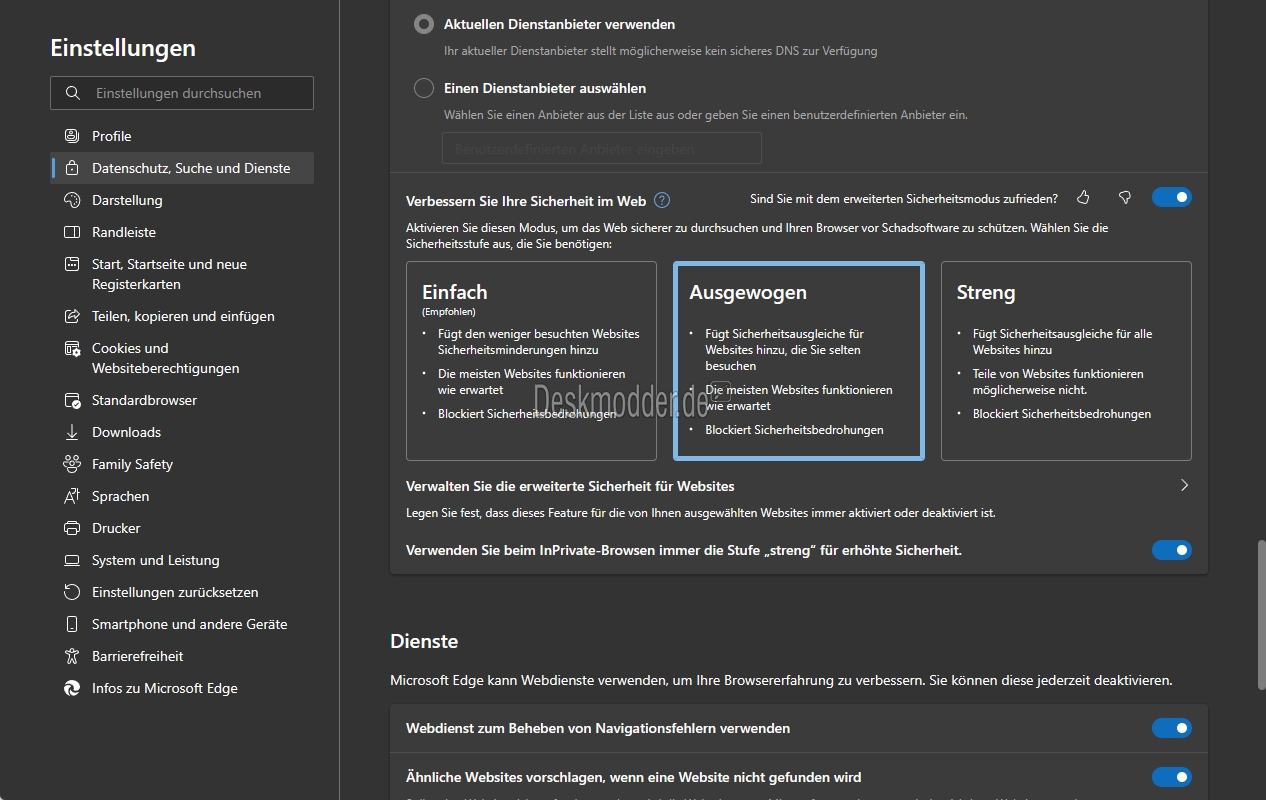Click the search magnifier icon in settings
1266x800 pixels.
(72, 93)
